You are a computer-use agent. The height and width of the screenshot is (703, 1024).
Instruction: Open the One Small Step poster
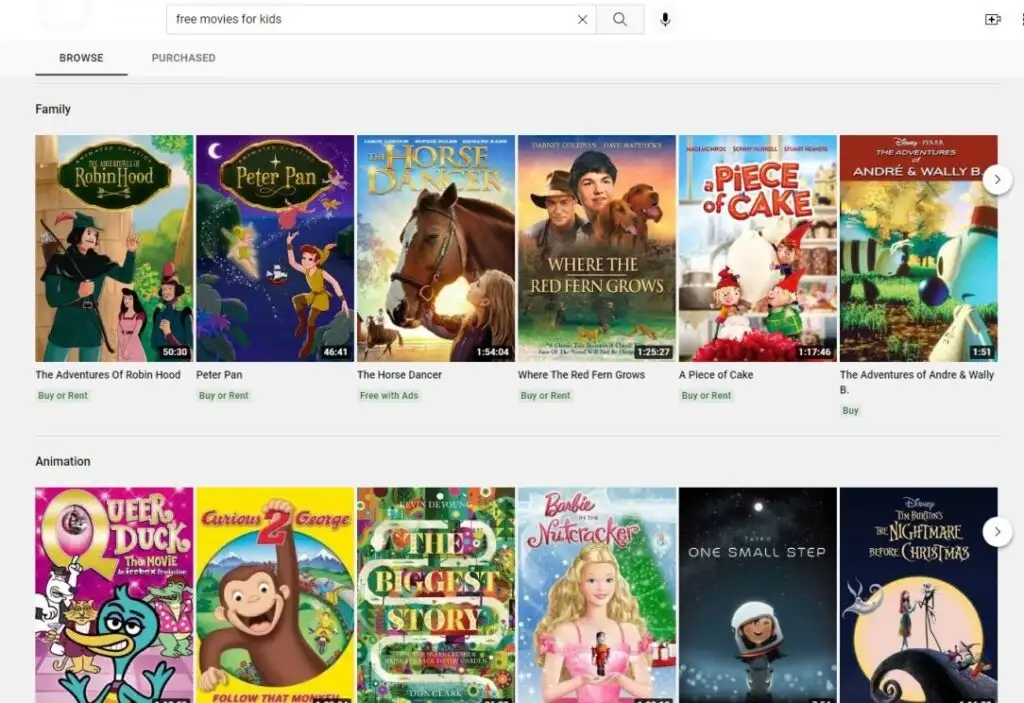click(758, 595)
